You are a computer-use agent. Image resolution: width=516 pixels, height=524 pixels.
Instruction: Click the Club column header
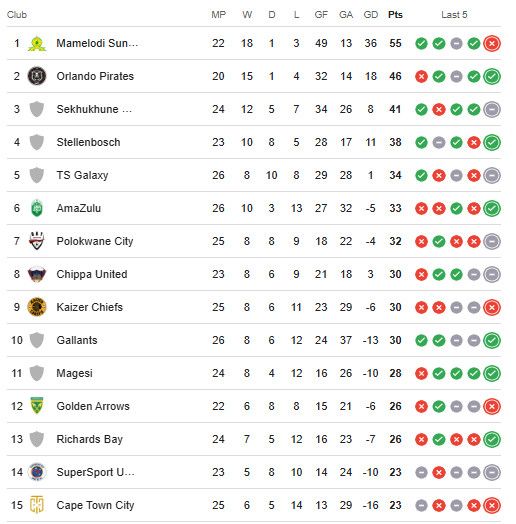coord(17,15)
